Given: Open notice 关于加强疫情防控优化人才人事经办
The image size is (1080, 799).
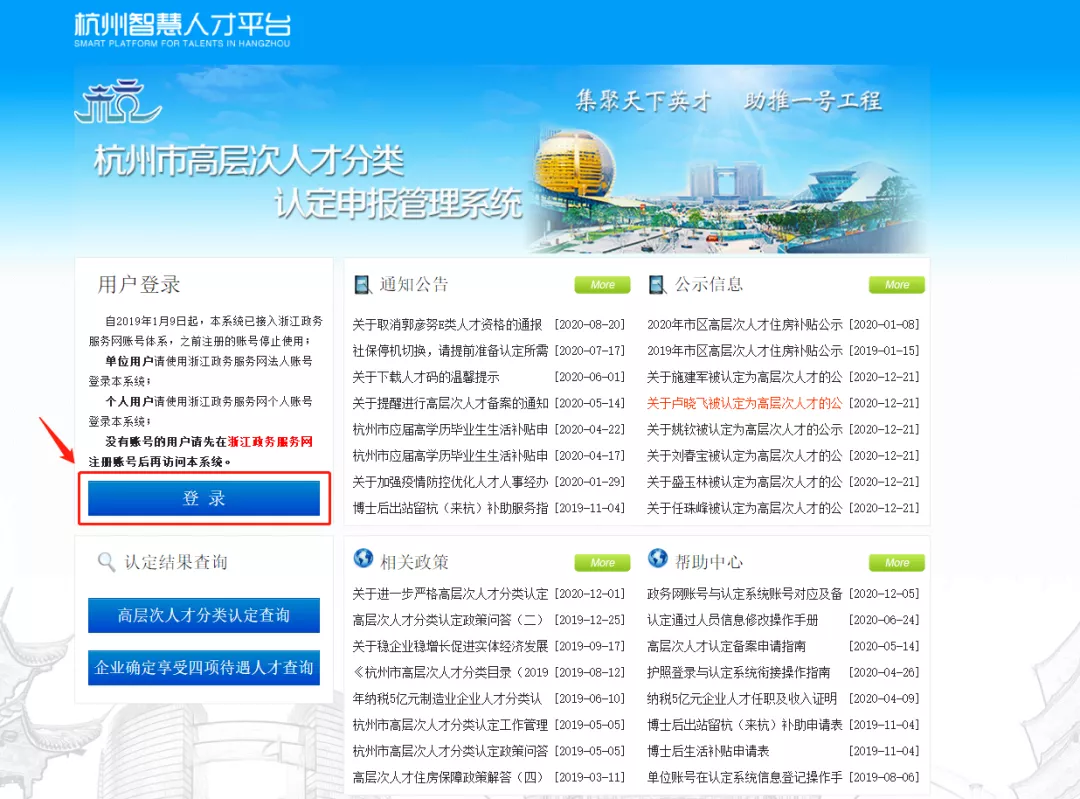Looking at the screenshot, I should (450, 481).
